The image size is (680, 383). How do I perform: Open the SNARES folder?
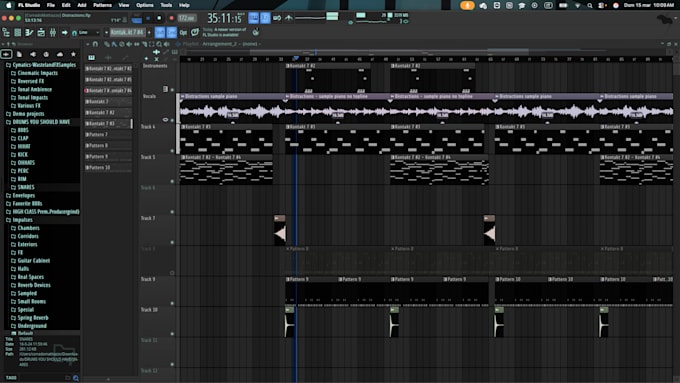(23, 187)
